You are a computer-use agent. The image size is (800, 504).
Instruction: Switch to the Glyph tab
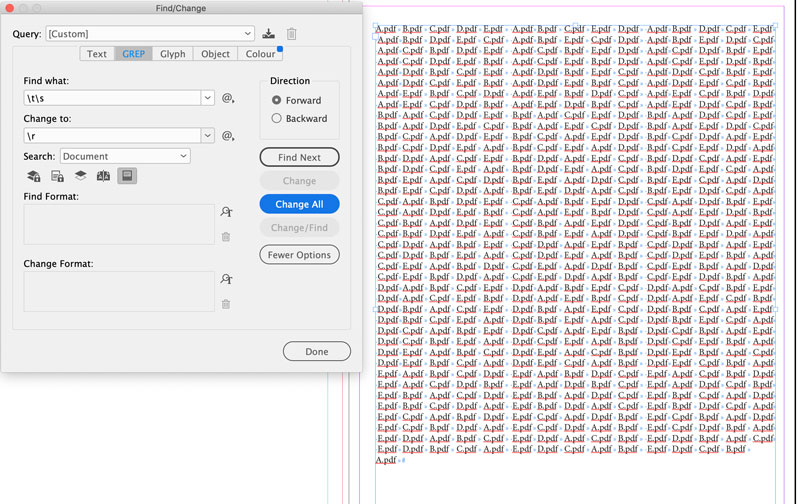[173, 54]
